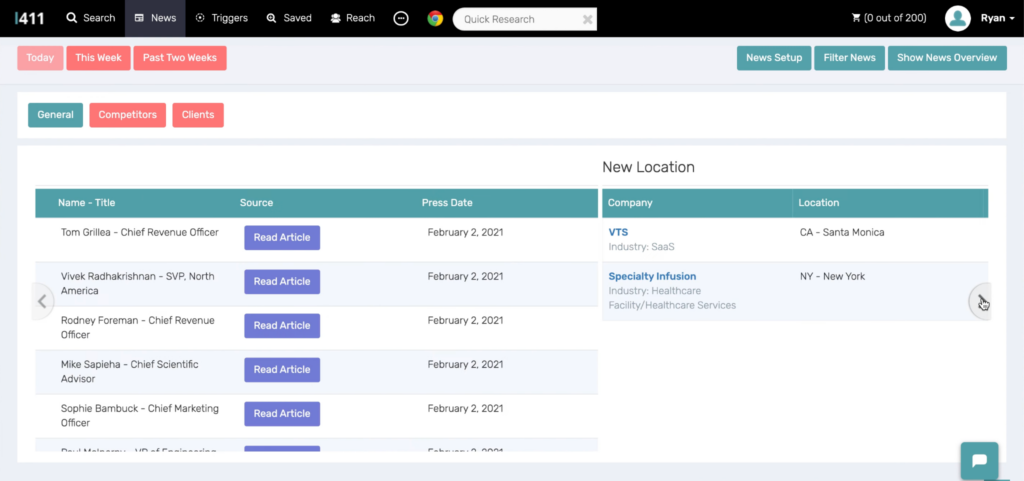
Task: Click the more options ellipsis icon
Action: coord(401,19)
